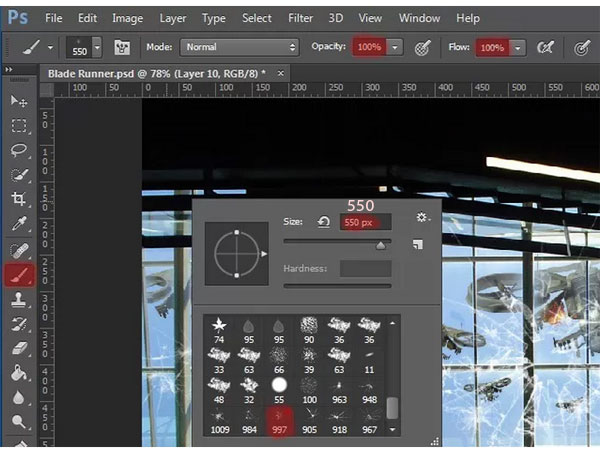Viewport: 600px width, 453px height.
Task: Close the Blade Runner.psd tab
Action: click(280, 73)
